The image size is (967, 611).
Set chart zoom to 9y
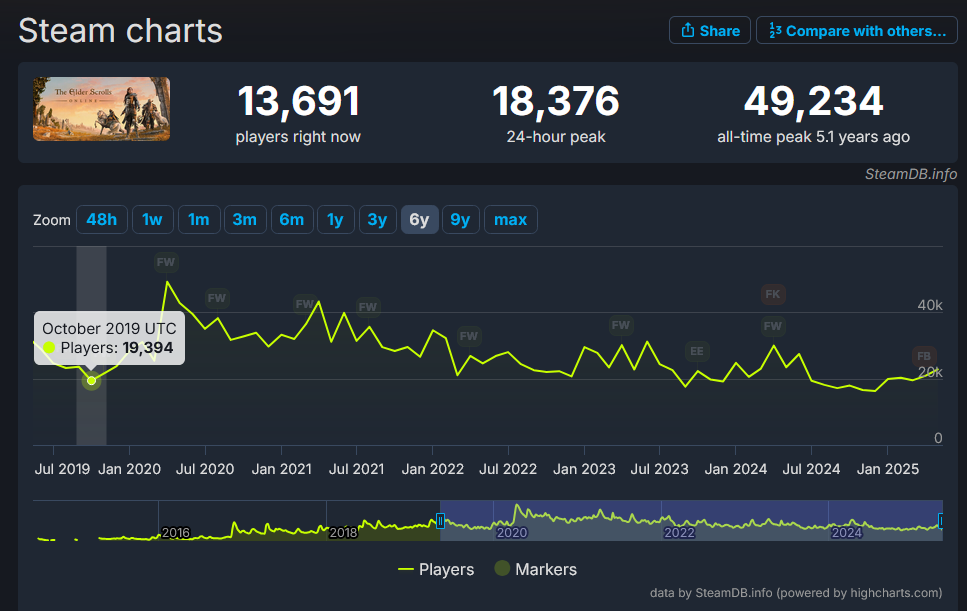(460, 219)
